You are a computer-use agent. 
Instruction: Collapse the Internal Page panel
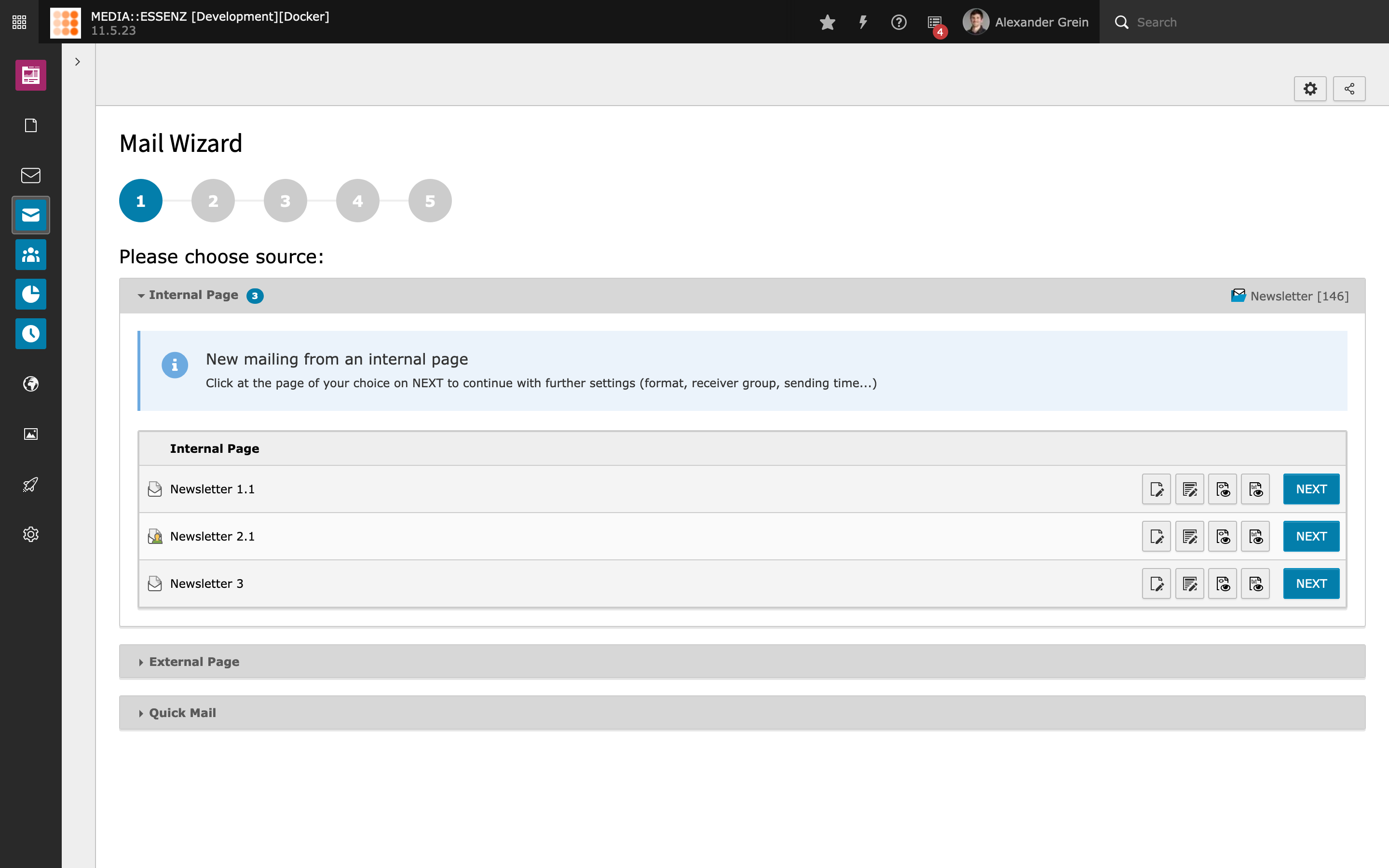point(193,295)
